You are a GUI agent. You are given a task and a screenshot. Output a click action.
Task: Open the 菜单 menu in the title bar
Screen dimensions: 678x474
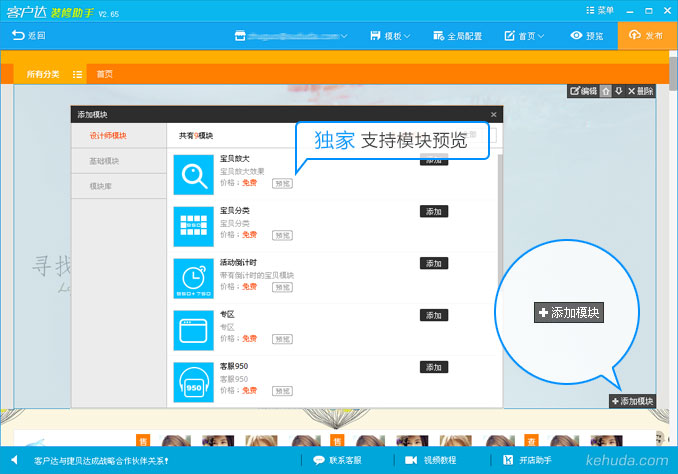tap(601, 9)
